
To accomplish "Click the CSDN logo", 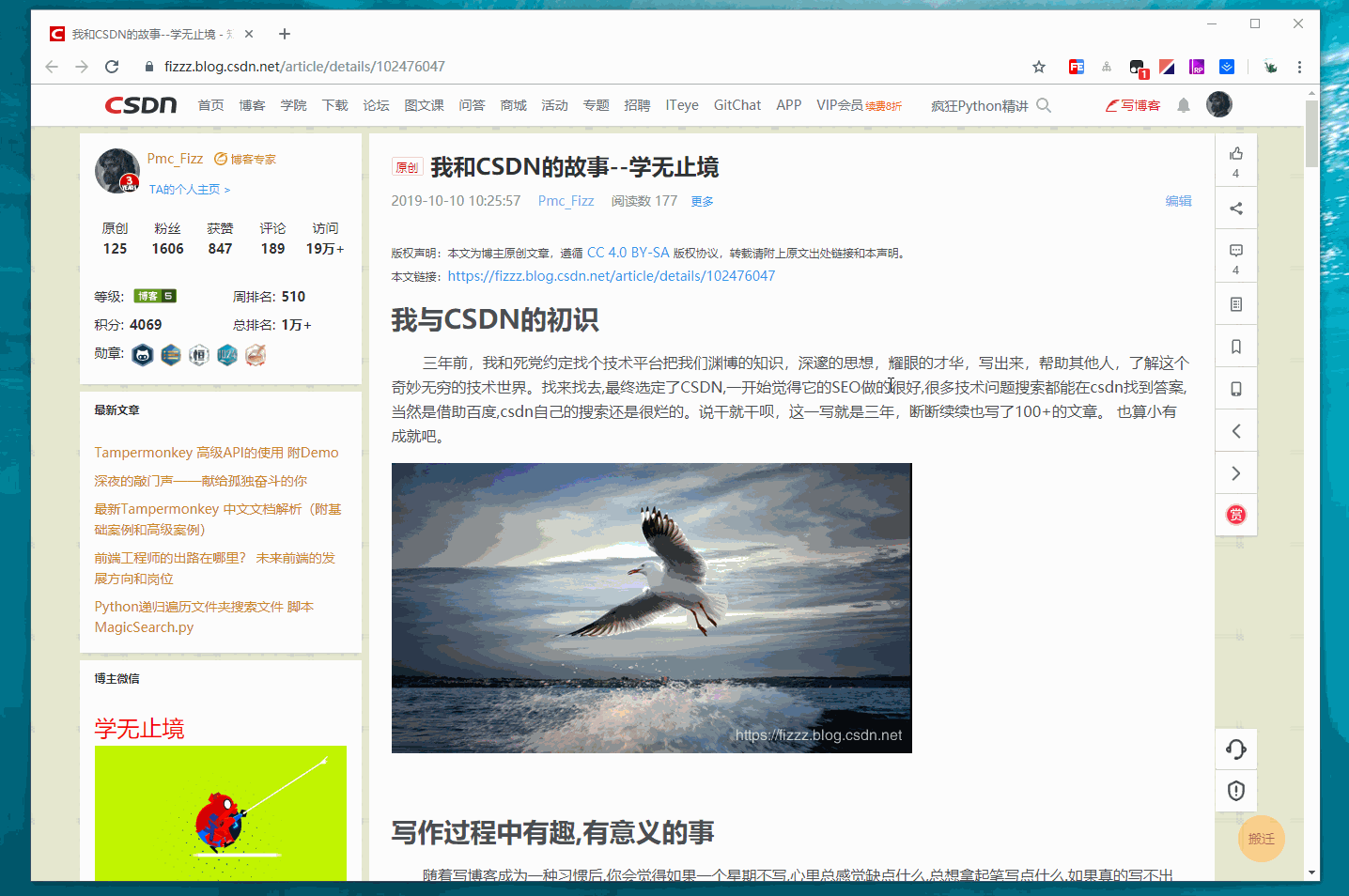I will [141, 105].
